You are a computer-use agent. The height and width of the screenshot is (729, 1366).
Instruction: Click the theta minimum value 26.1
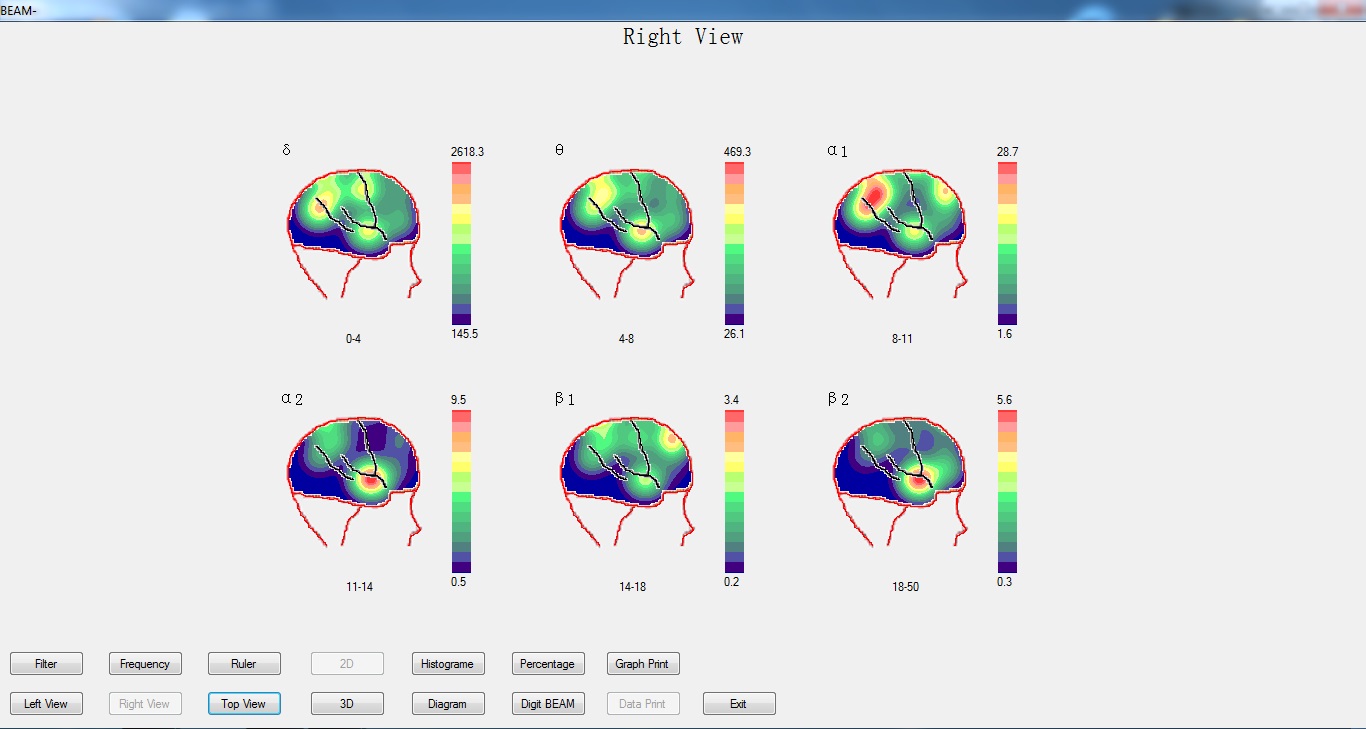pos(734,334)
